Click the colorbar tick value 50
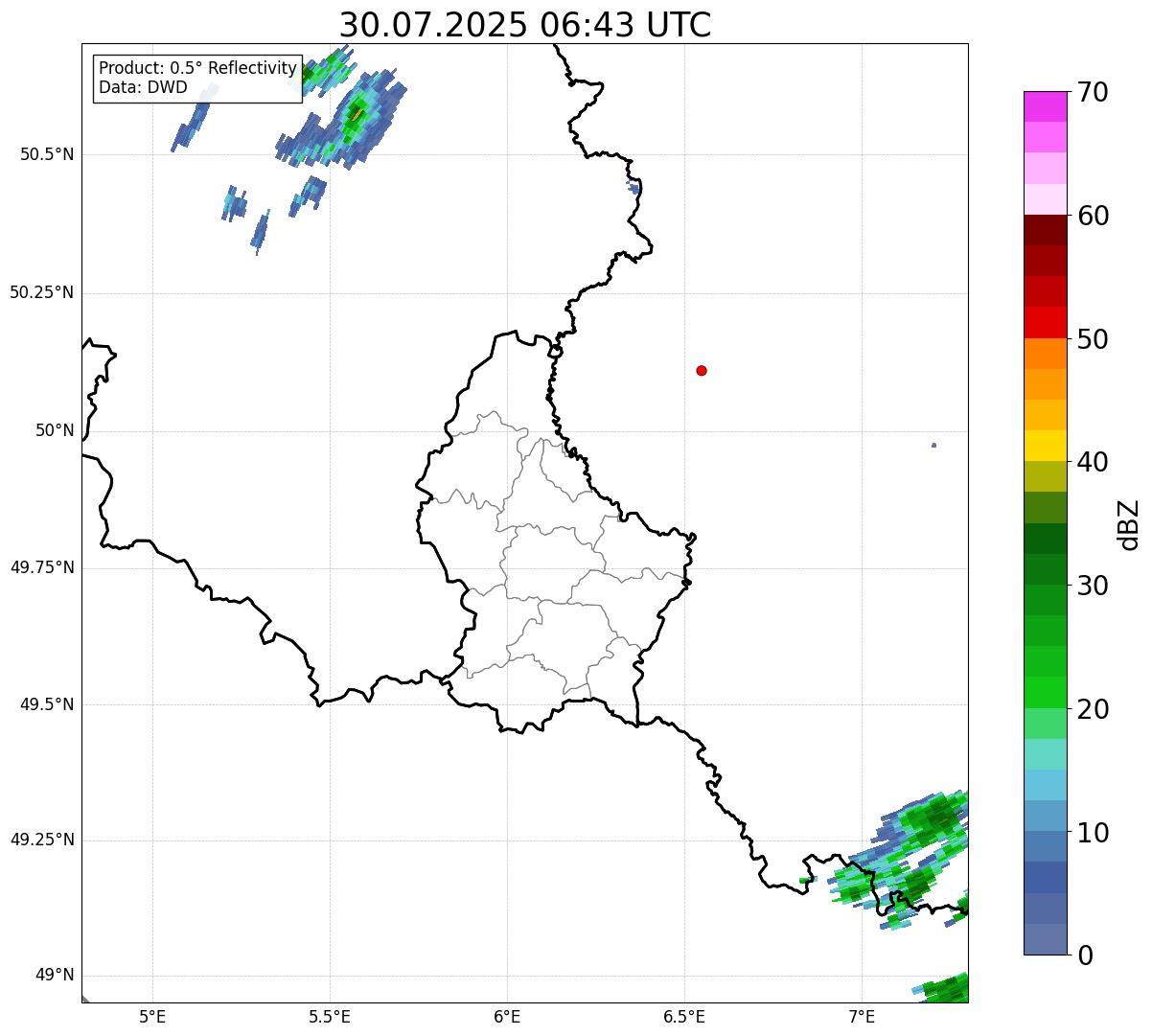The width and height of the screenshot is (1152, 1036). click(x=1093, y=339)
